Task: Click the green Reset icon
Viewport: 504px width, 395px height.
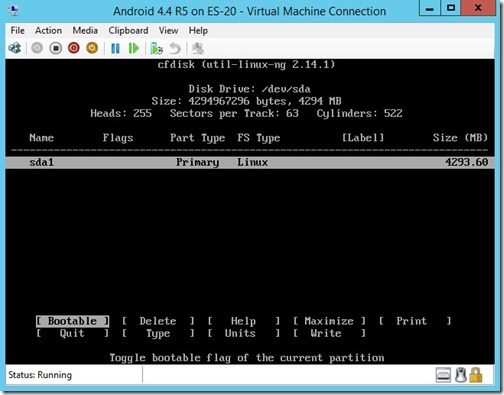Action: (x=134, y=49)
